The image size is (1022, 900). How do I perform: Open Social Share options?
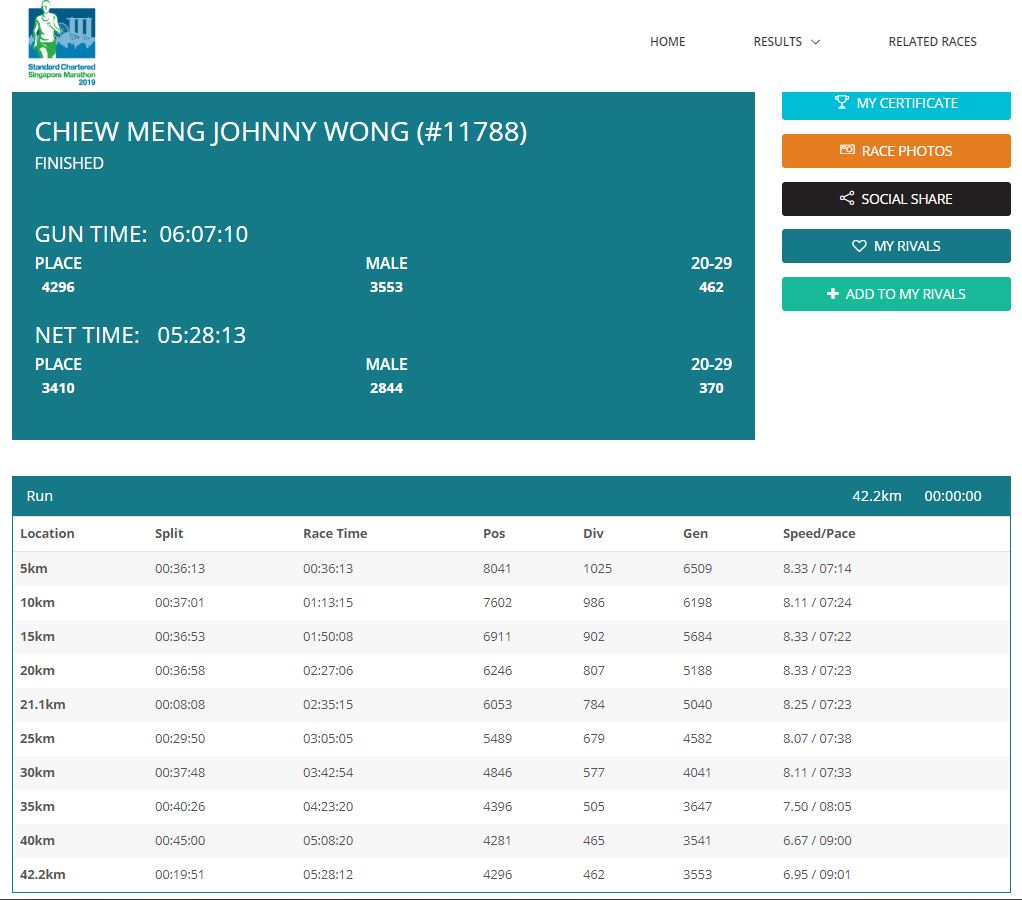(x=896, y=199)
